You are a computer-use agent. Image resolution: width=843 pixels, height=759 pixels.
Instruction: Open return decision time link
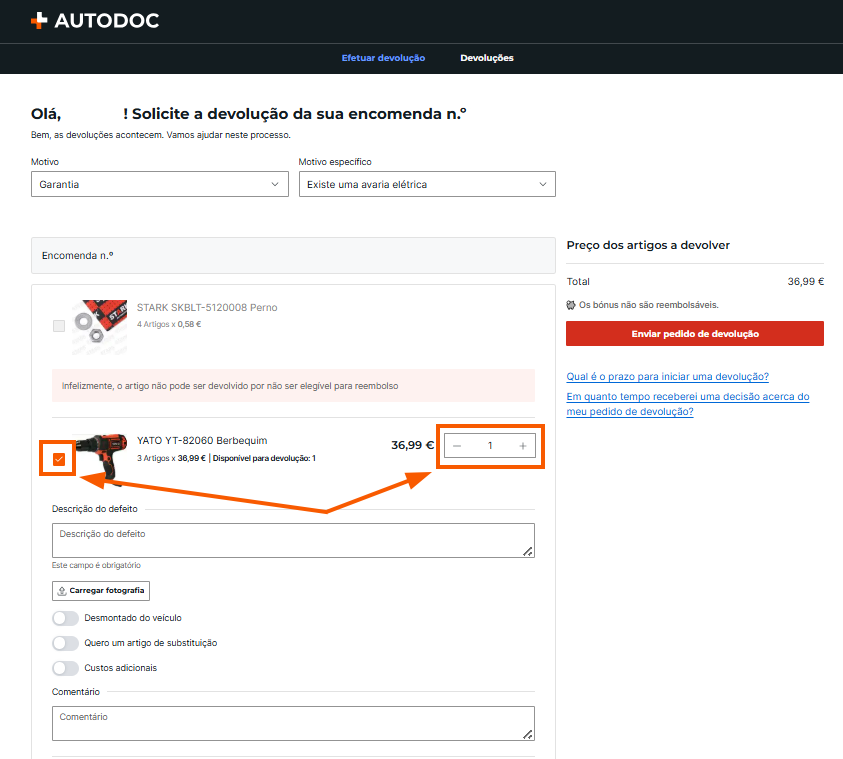click(688, 404)
